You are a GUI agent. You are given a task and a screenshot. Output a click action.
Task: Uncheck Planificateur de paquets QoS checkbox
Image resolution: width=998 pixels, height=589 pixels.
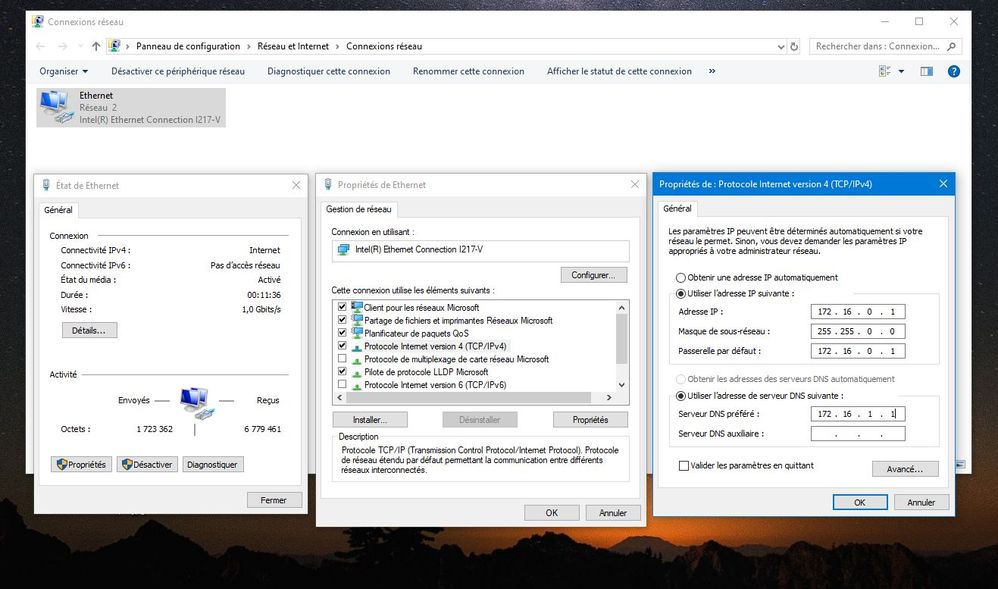coord(343,333)
